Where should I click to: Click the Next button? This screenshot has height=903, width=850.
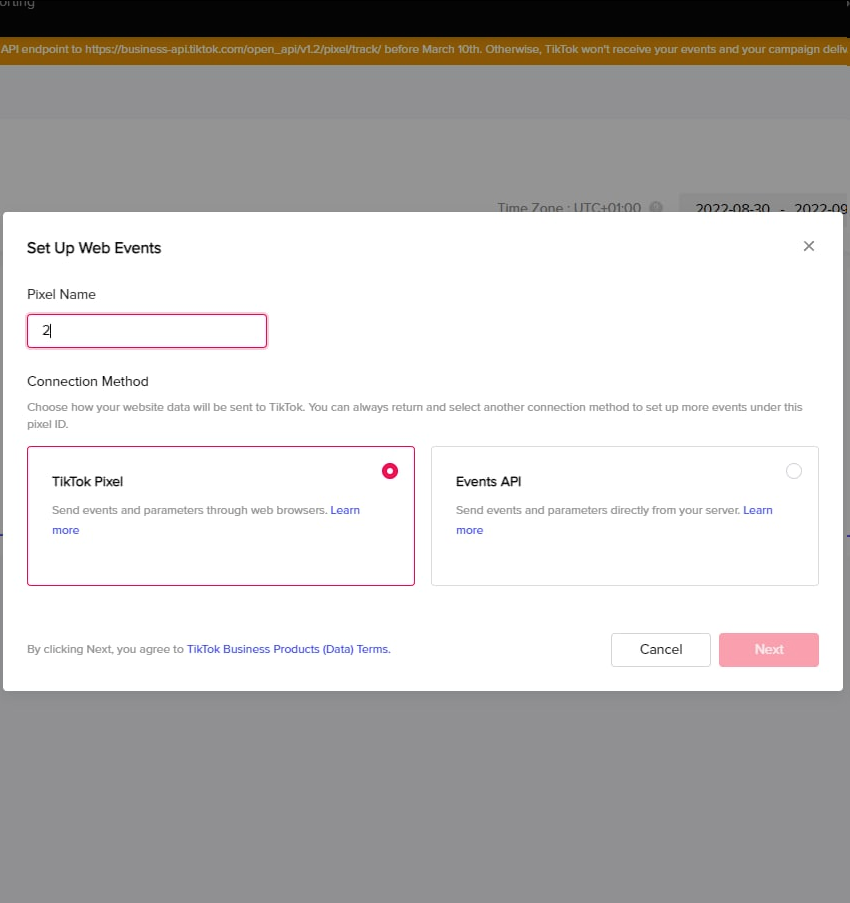(768, 650)
